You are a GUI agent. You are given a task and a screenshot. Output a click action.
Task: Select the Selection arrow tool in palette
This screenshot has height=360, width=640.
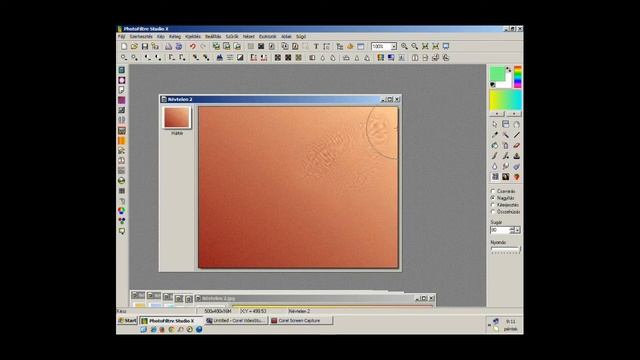[495, 124]
